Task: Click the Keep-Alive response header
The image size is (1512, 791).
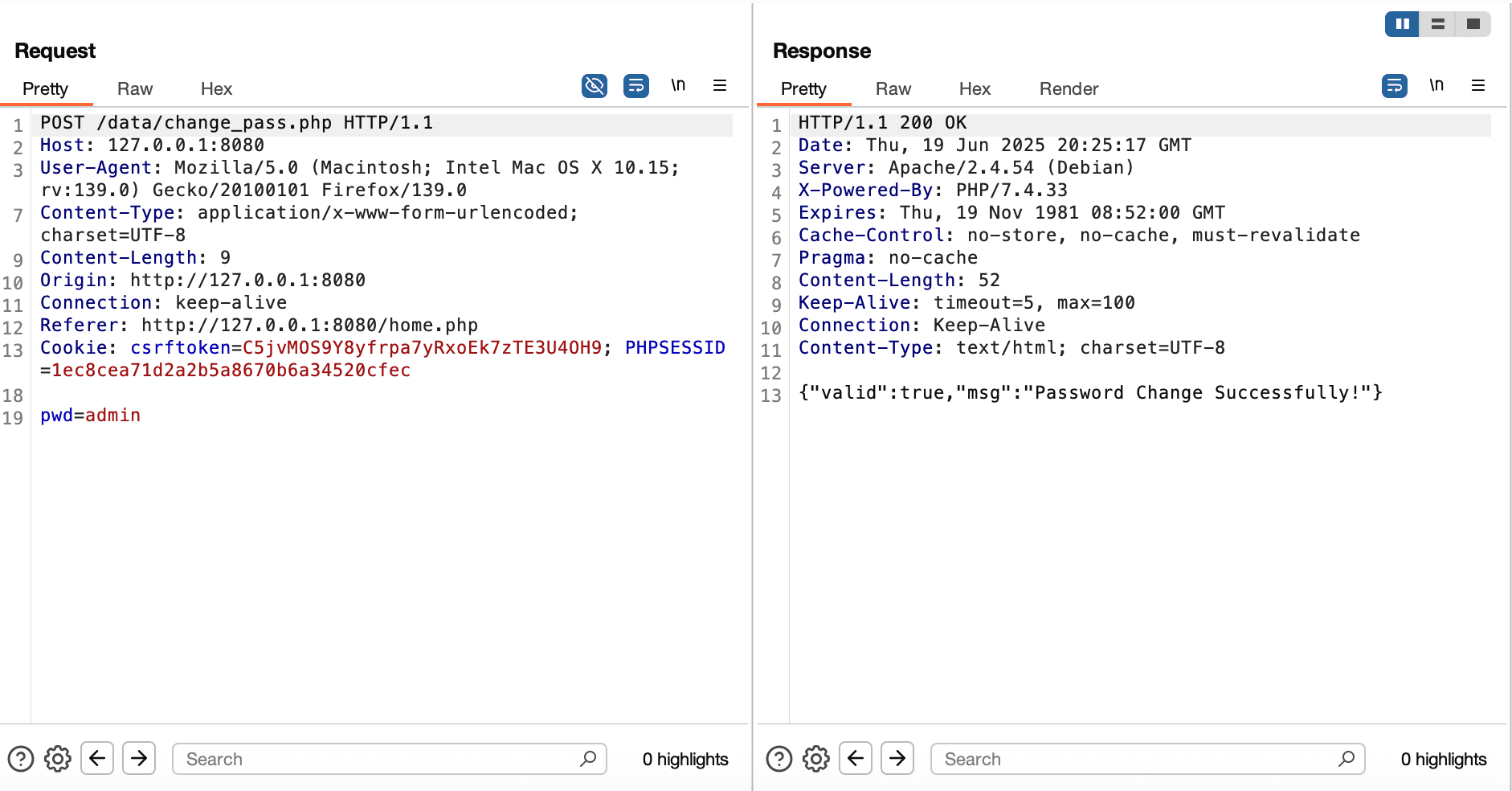Action: click(x=966, y=303)
